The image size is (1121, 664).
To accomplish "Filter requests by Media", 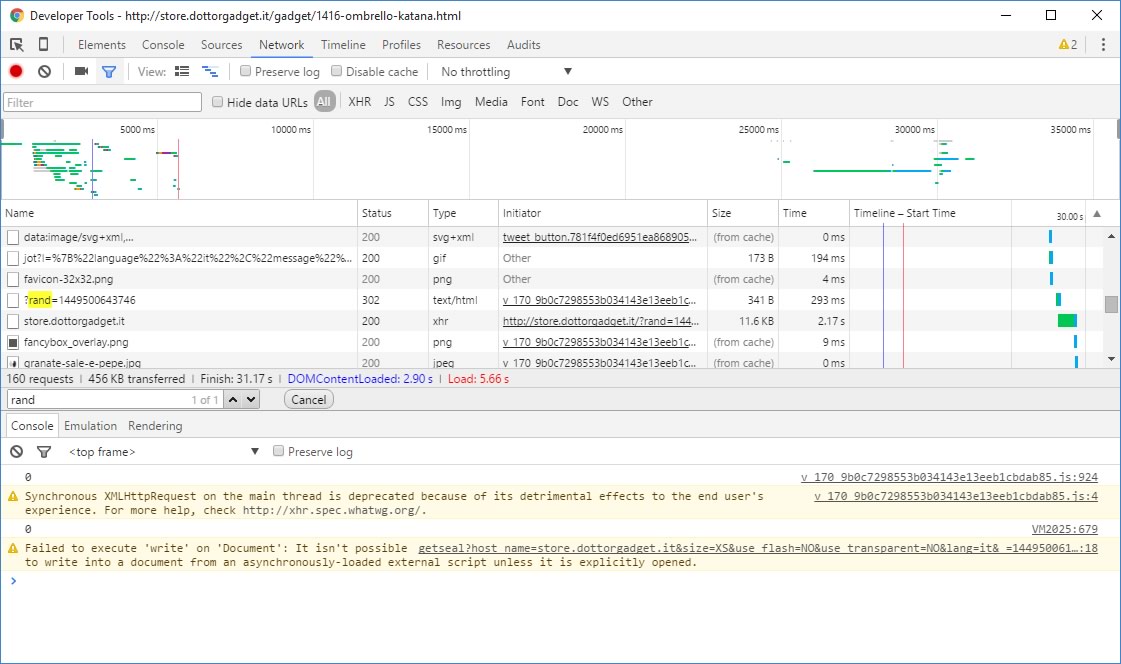I will [x=491, y=101].
